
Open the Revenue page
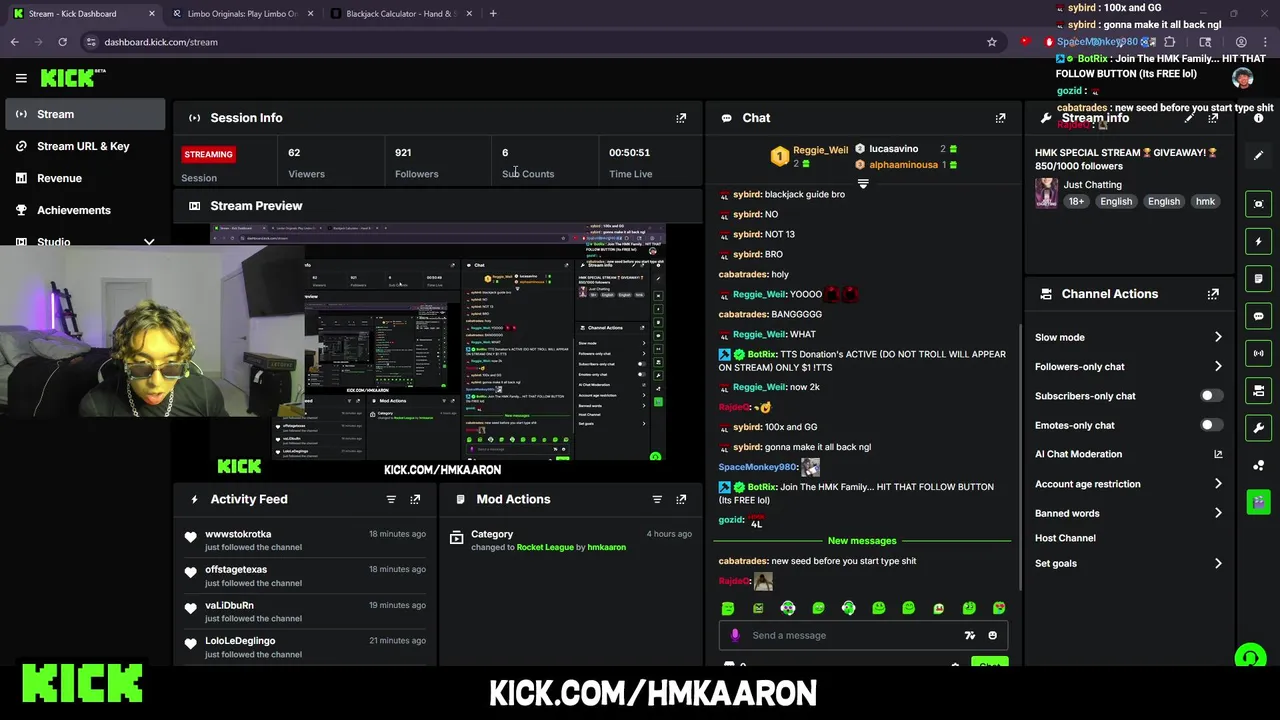[85, 178]
